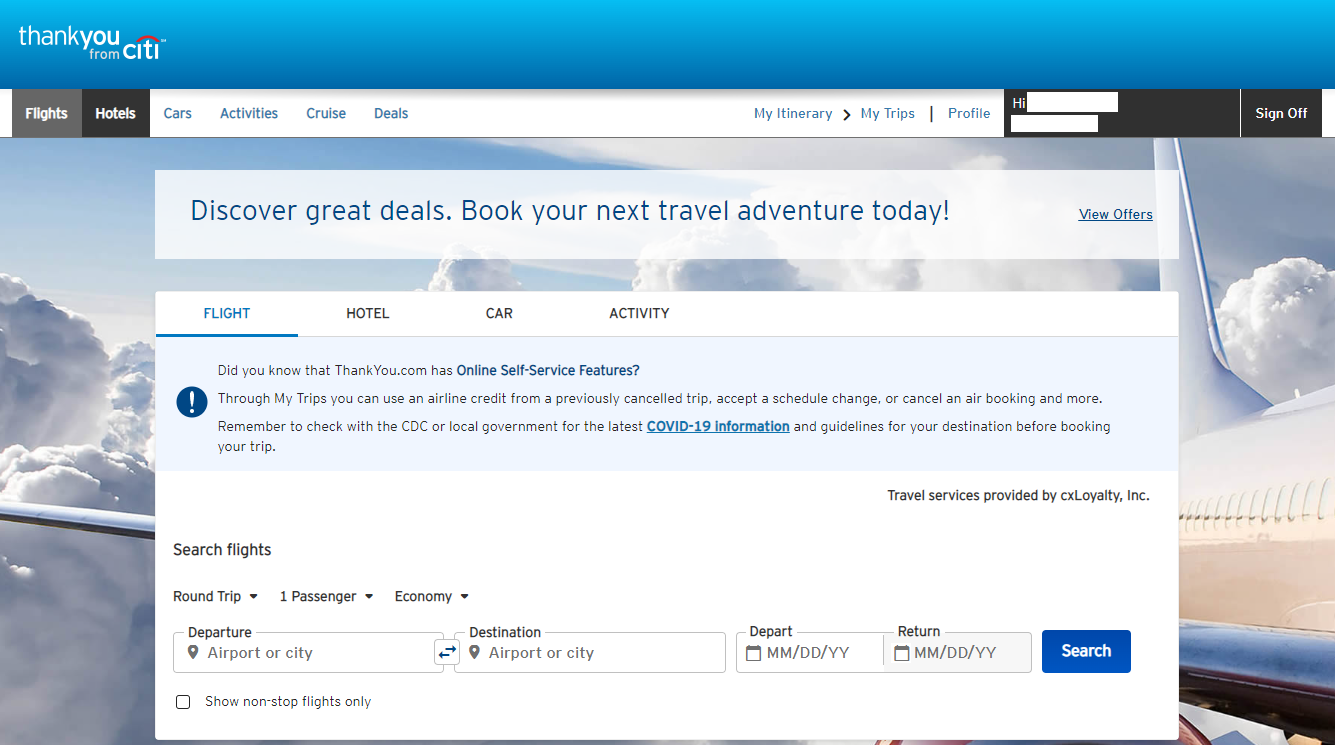Open the Economy cabin class dropdown
The image size is (1335, 745).
431,596
